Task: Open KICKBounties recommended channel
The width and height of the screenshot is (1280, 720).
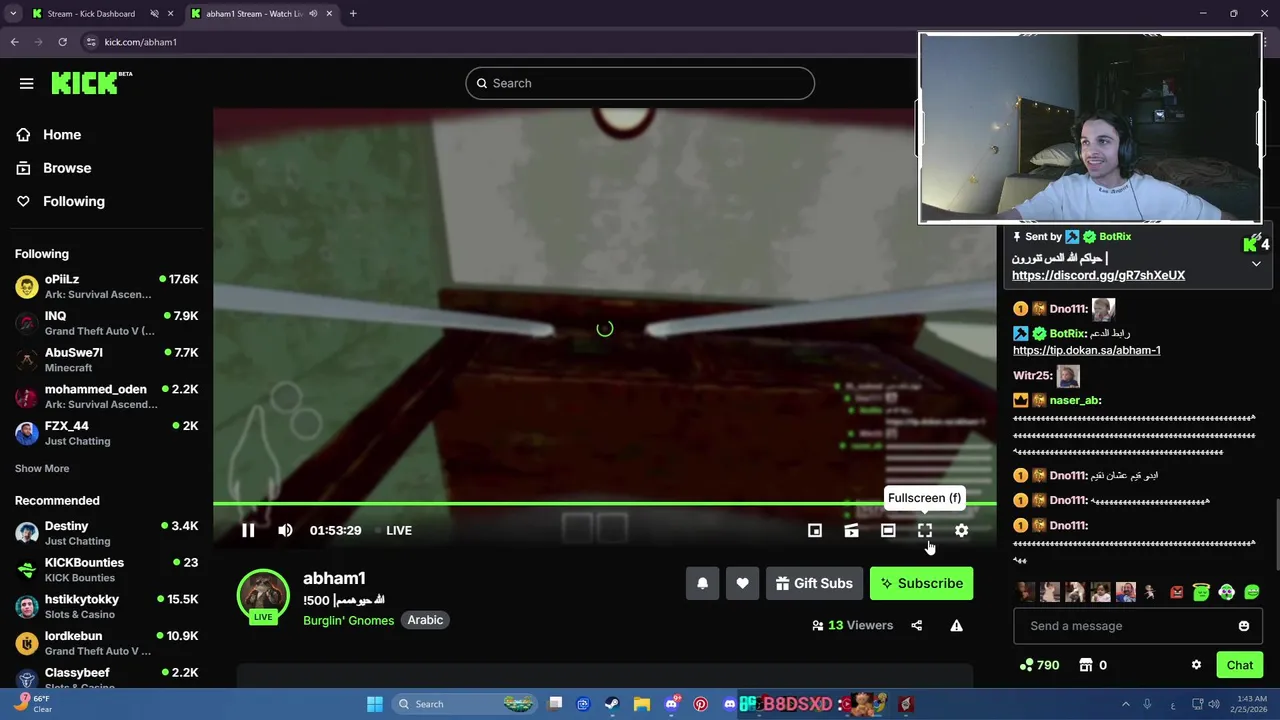Action: [106, 570]
